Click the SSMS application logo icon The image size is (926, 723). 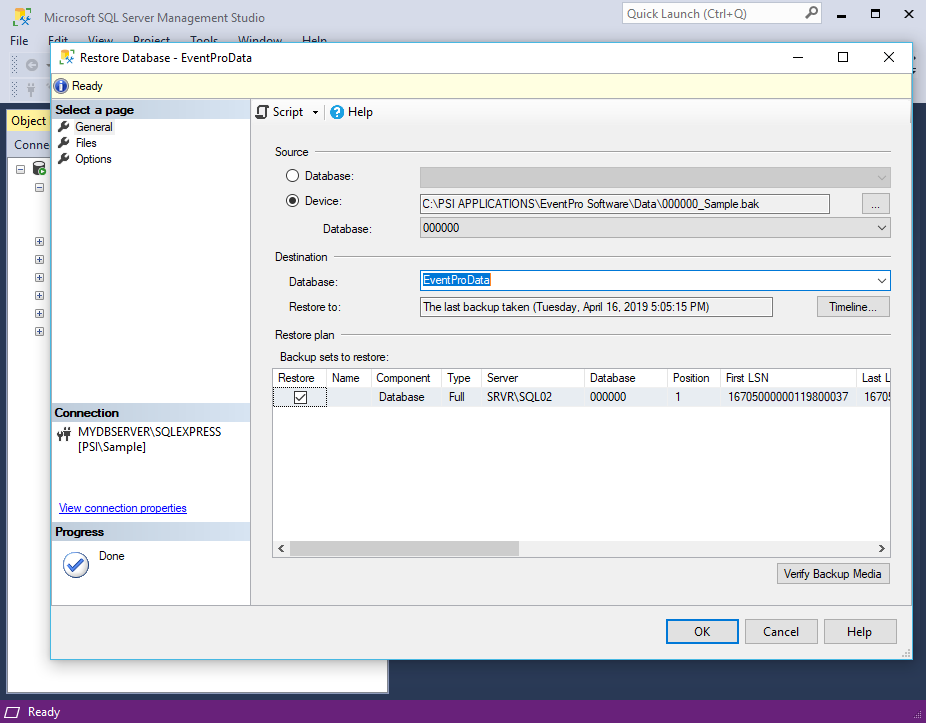(22, 17)
